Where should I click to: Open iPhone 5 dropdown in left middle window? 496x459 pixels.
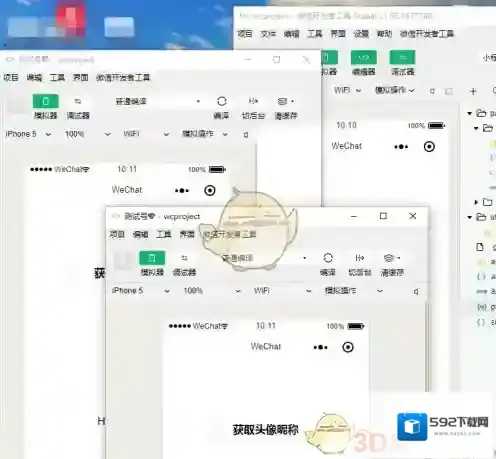(x=28, y=134)
